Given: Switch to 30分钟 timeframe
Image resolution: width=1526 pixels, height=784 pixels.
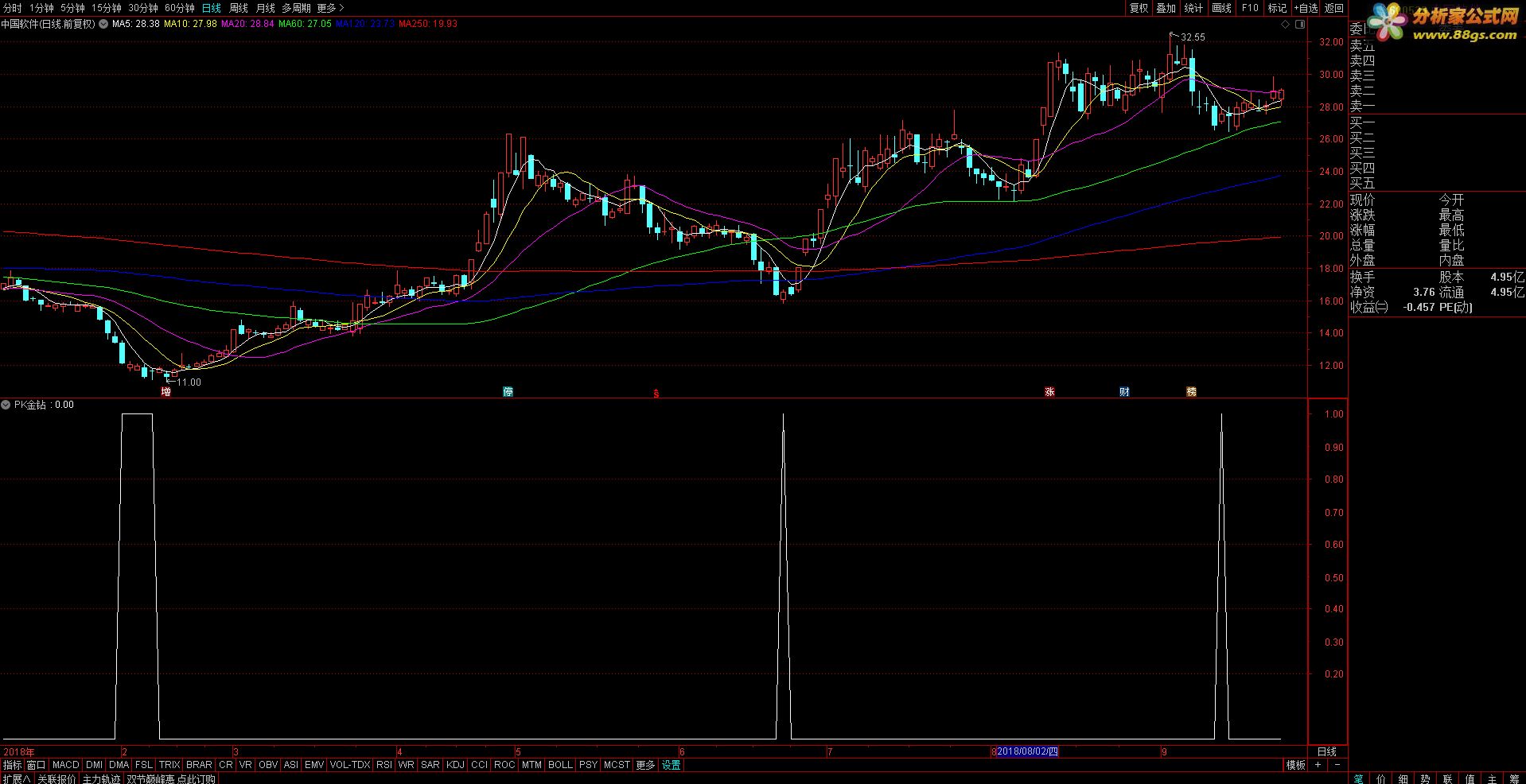Looking at the screenshot, I should [143, 8].
